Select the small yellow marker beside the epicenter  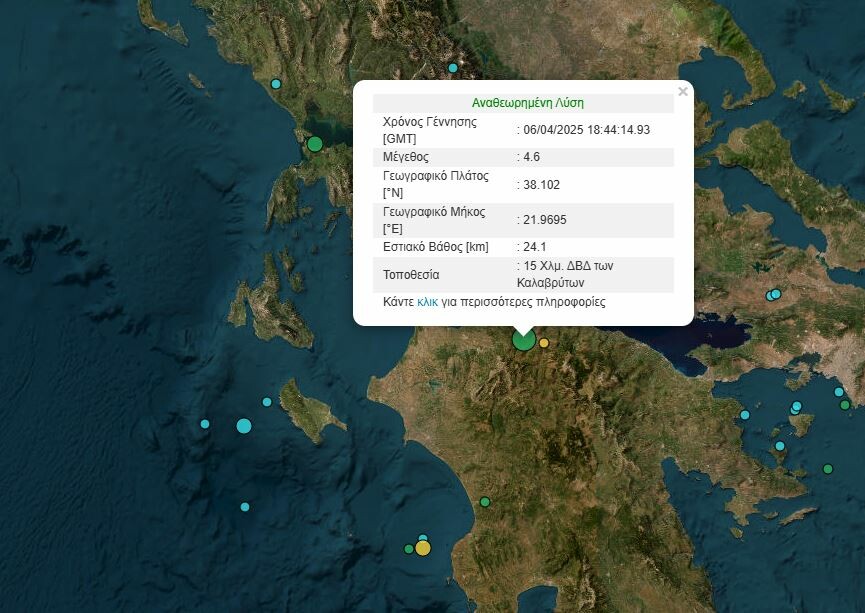pos(544,343)
